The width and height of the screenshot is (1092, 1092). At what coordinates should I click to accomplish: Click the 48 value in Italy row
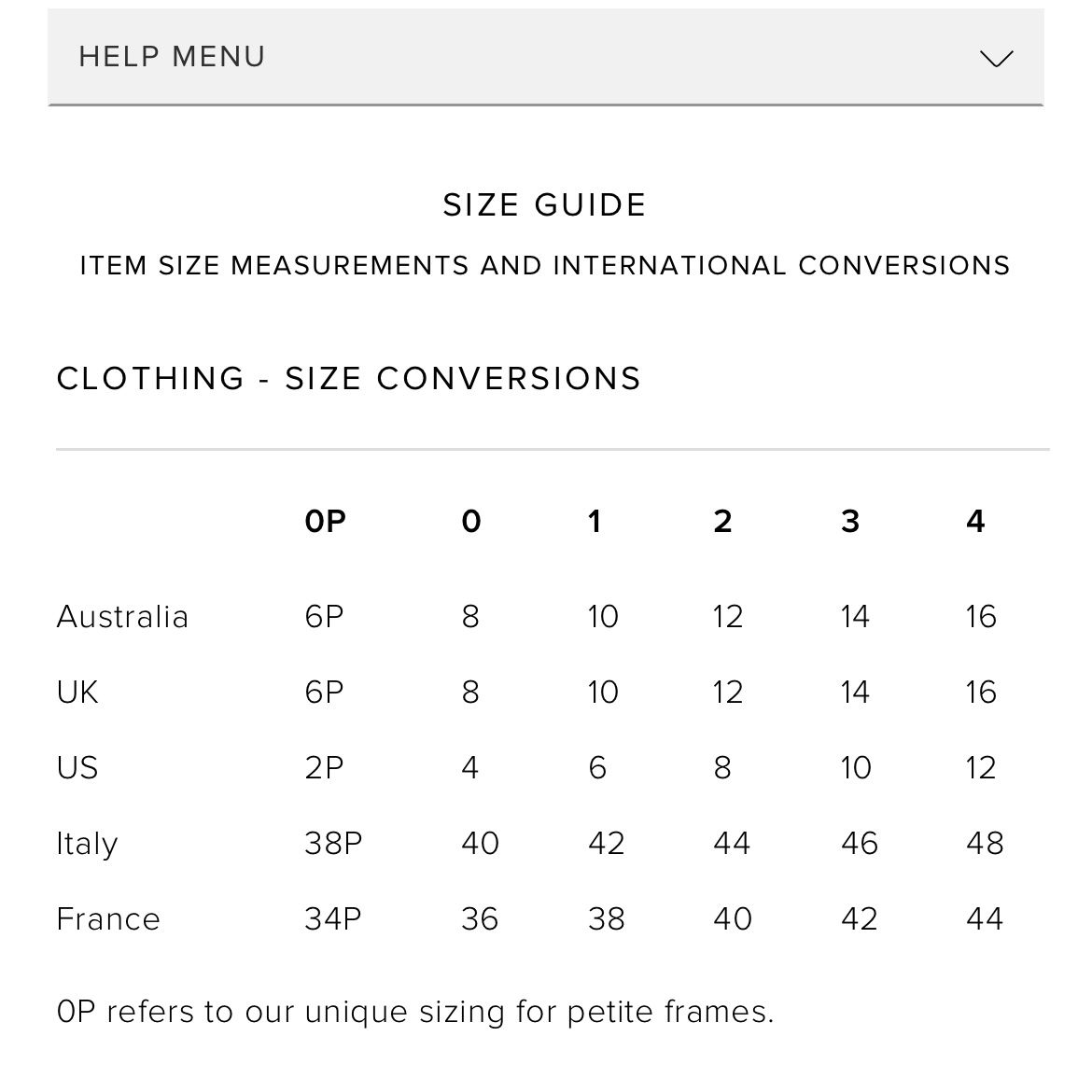[x=985, y=844]
